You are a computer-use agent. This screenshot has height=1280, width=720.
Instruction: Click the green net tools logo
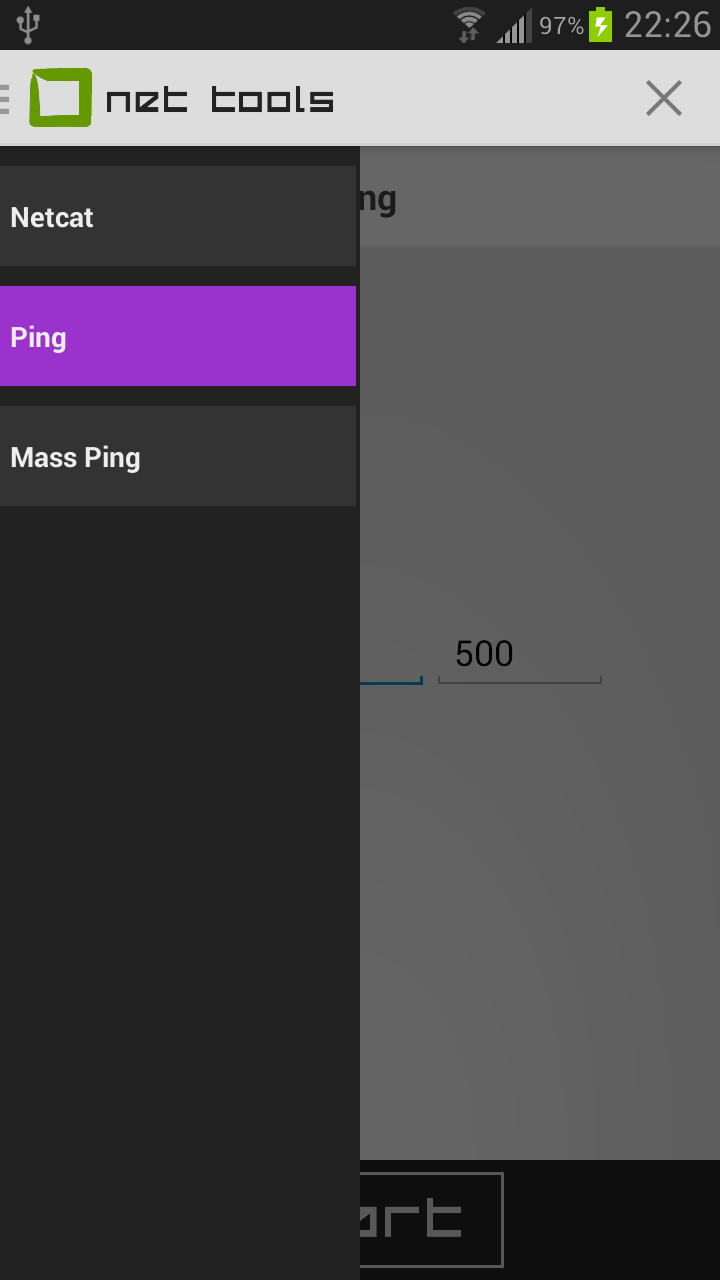(61, 98)
